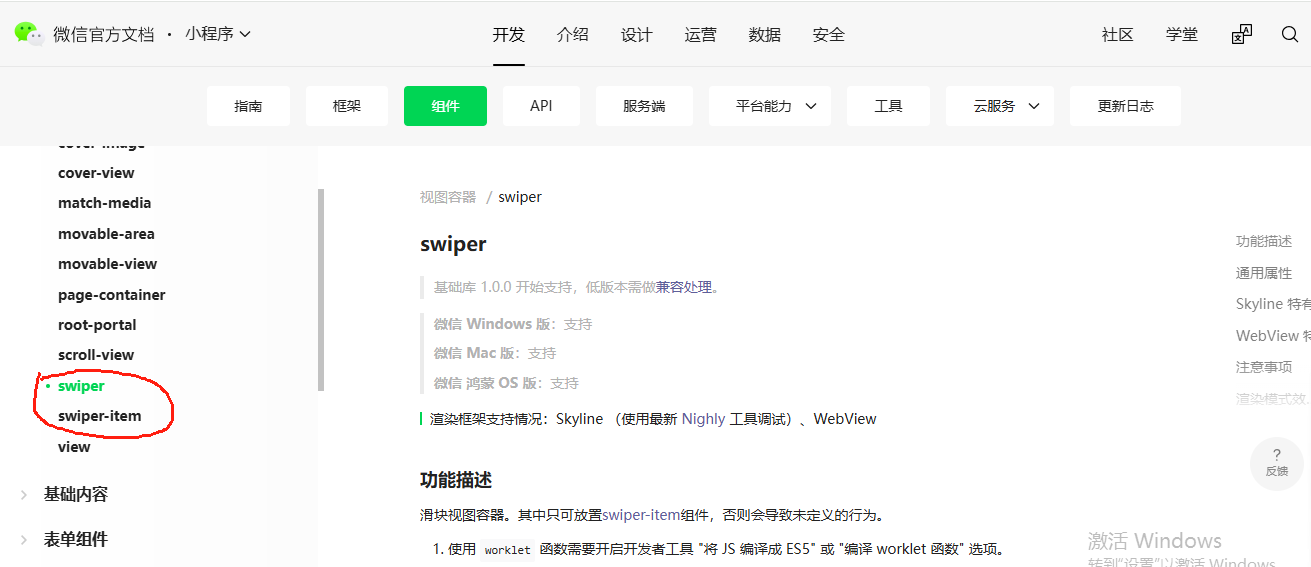Select the 工具 button
The image size is (1311, 567).
[x=888, y=106]
